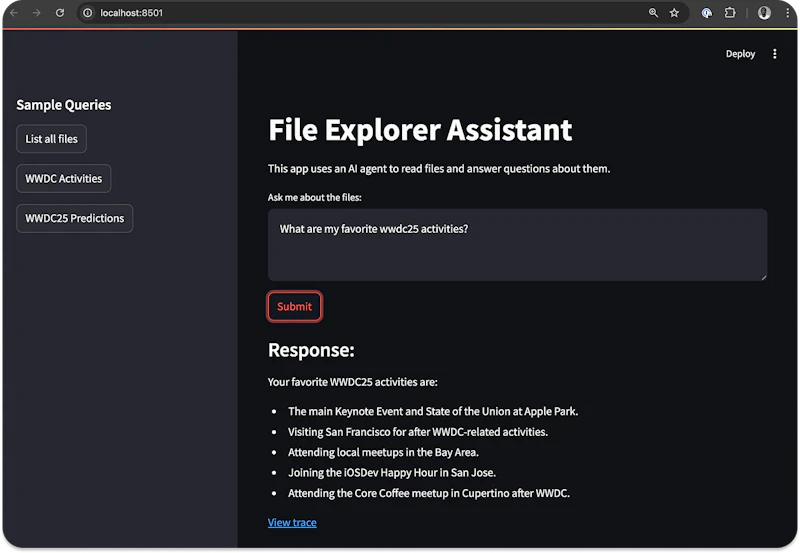Grab the text area resize handle
Viewport: 800px width, 553px height.
[x=763, y=277]
